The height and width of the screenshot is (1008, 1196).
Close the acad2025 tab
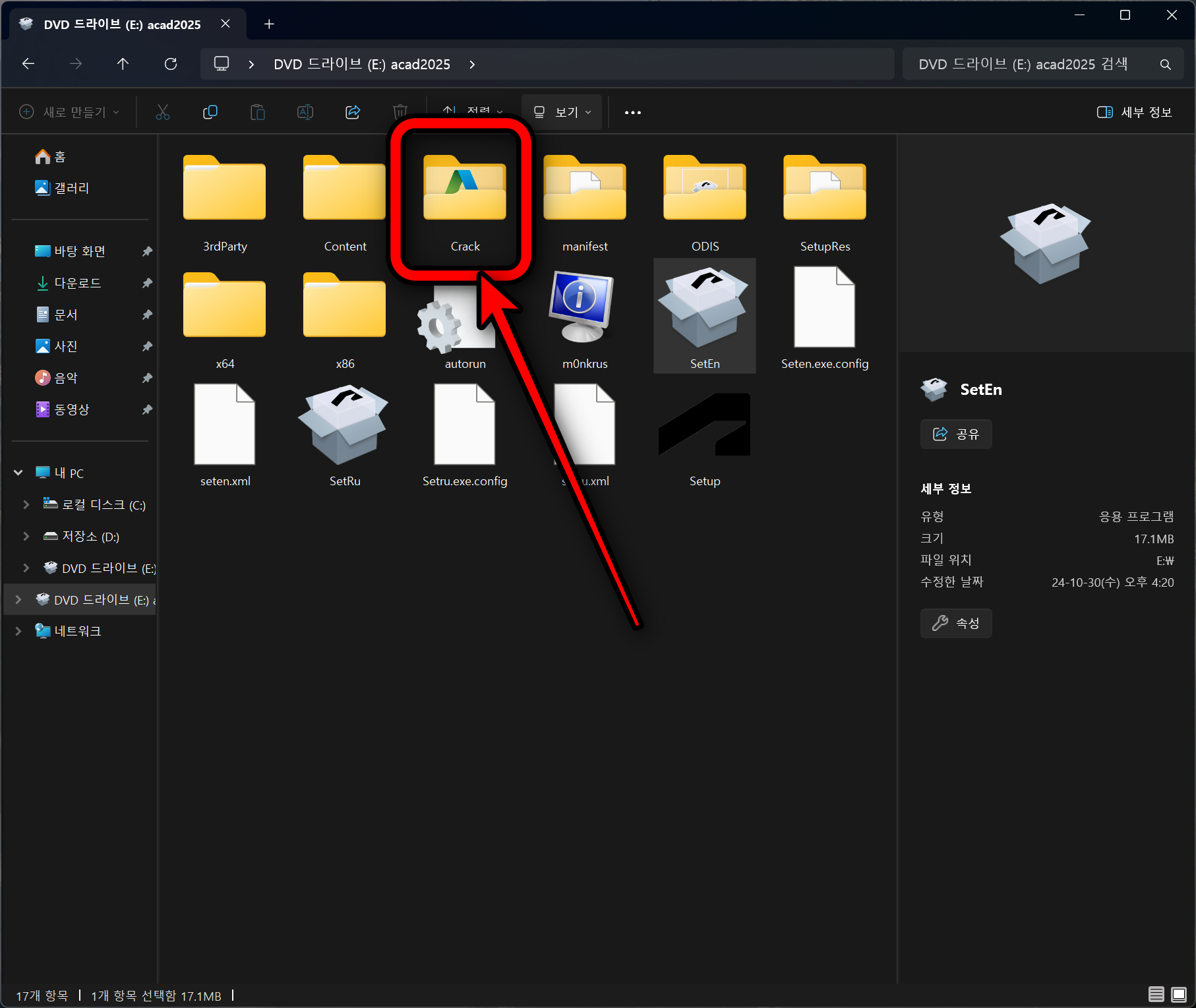(225, 24)
